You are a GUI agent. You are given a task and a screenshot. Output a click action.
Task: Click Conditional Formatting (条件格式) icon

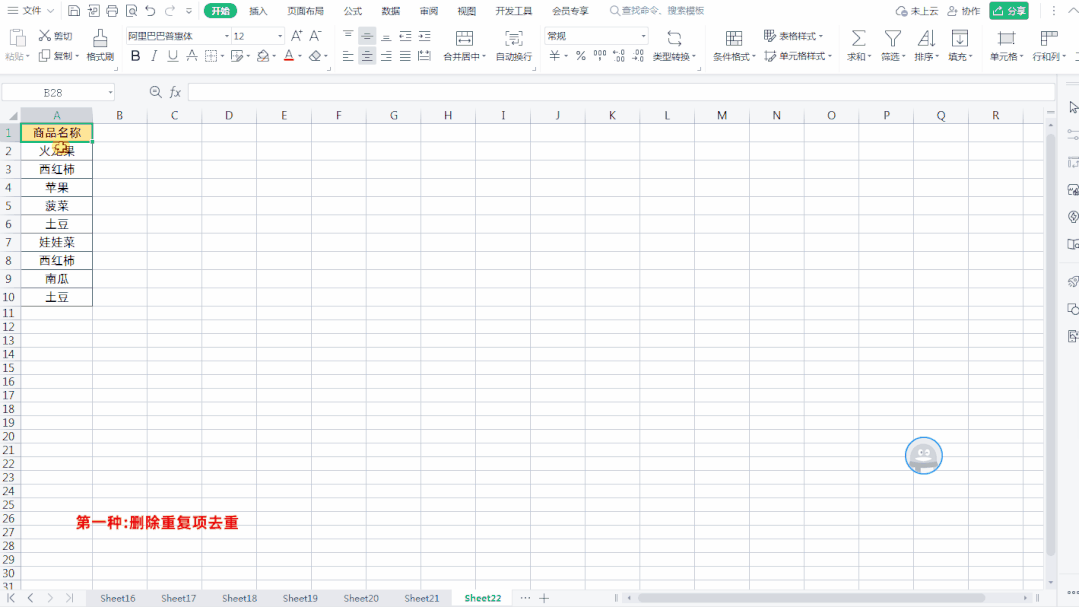click(734, 38)
